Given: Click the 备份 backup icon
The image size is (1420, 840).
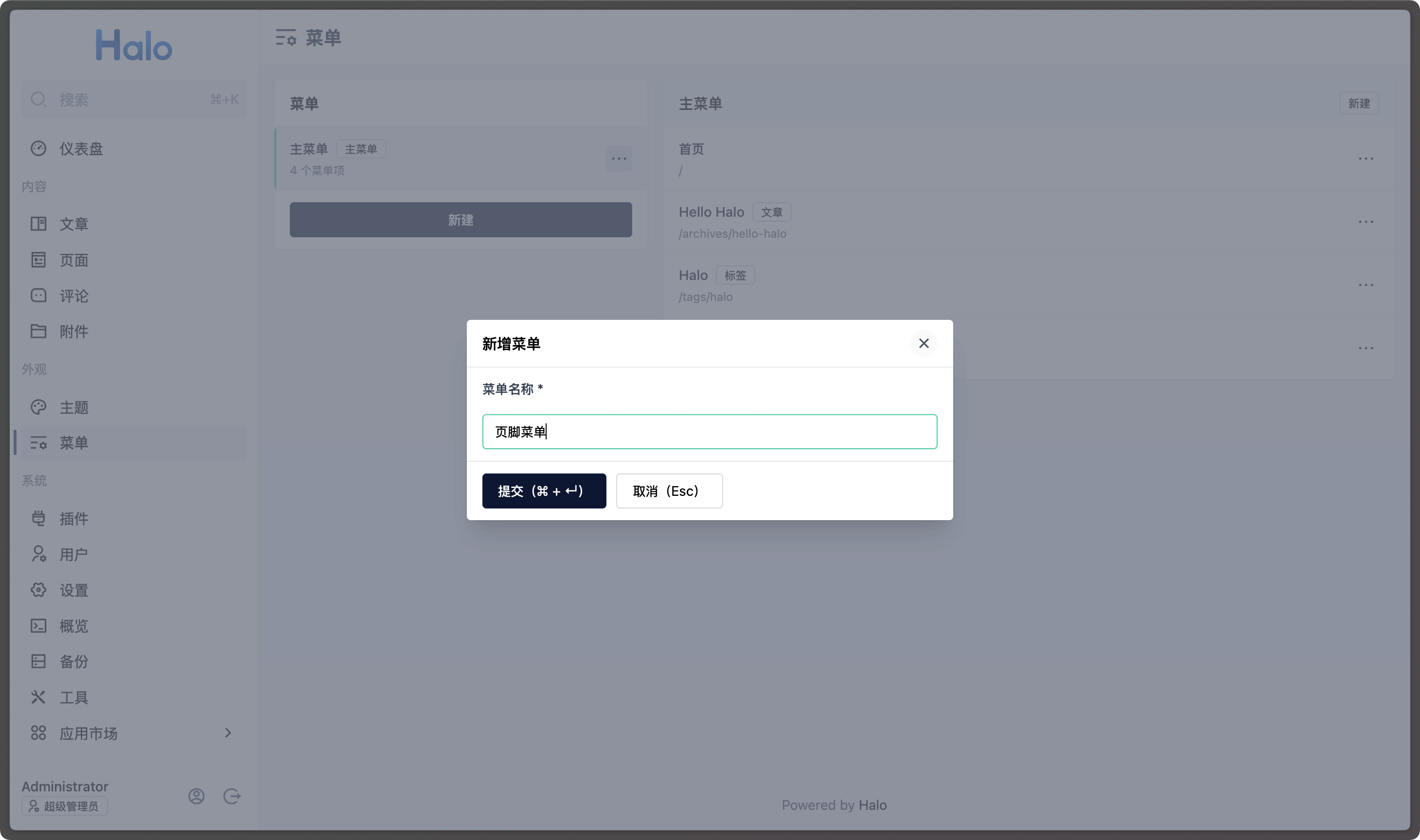Looking at the screenshot, I should coord(38,661).
